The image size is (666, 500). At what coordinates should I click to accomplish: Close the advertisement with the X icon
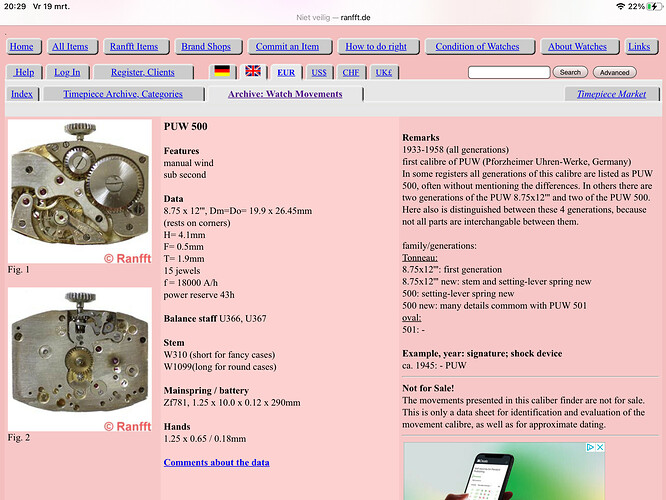[600, 447]
